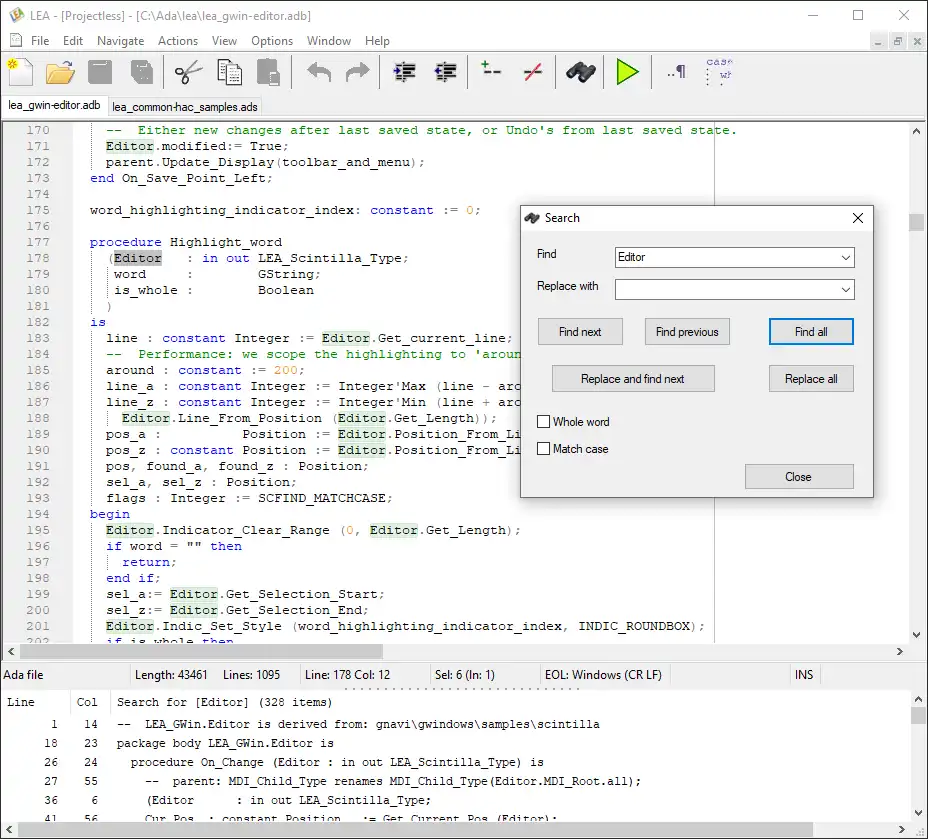Click the Replace all button

pos(811,379)
